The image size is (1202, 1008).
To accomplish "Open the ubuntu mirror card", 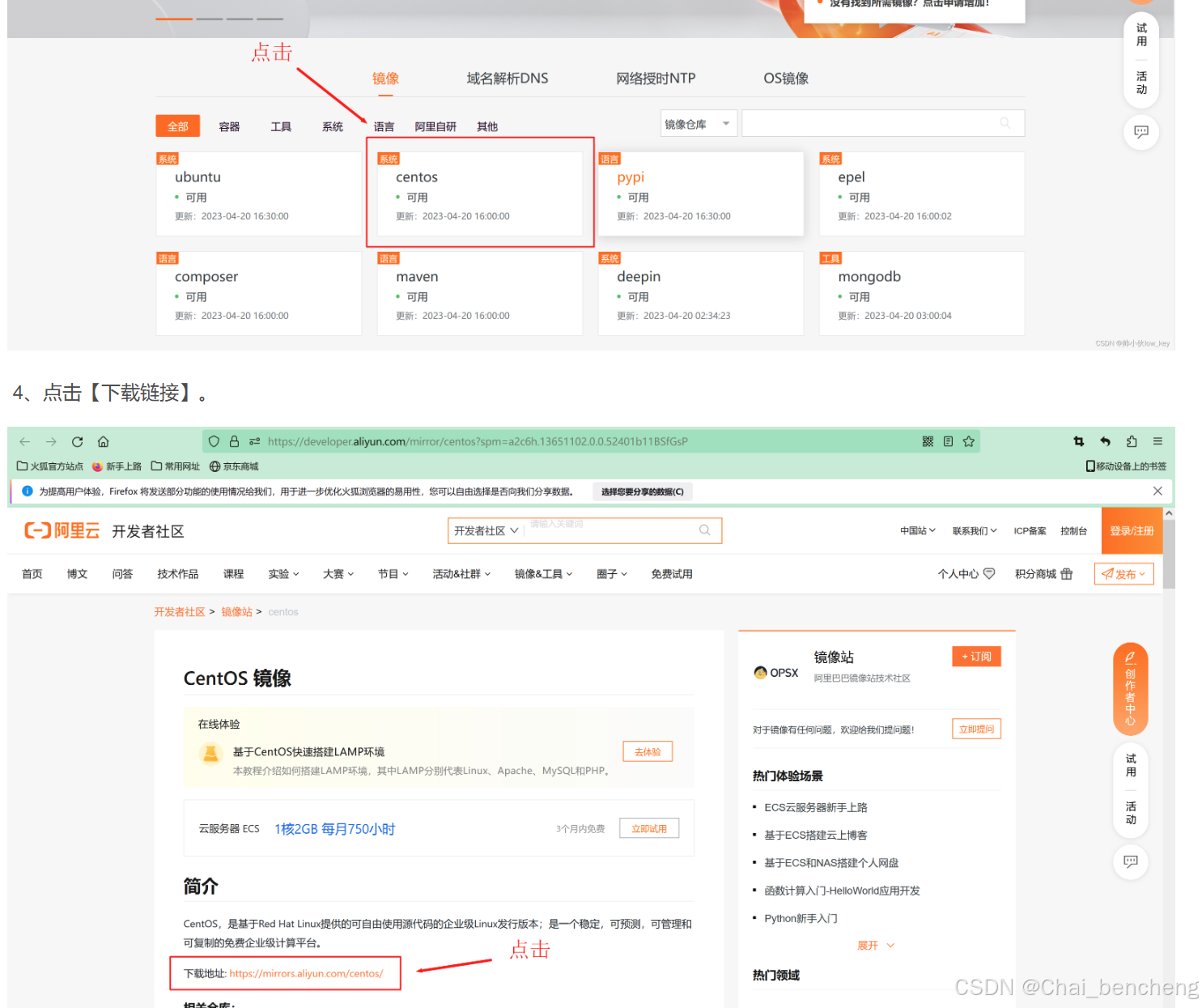I will coord(259,194).
